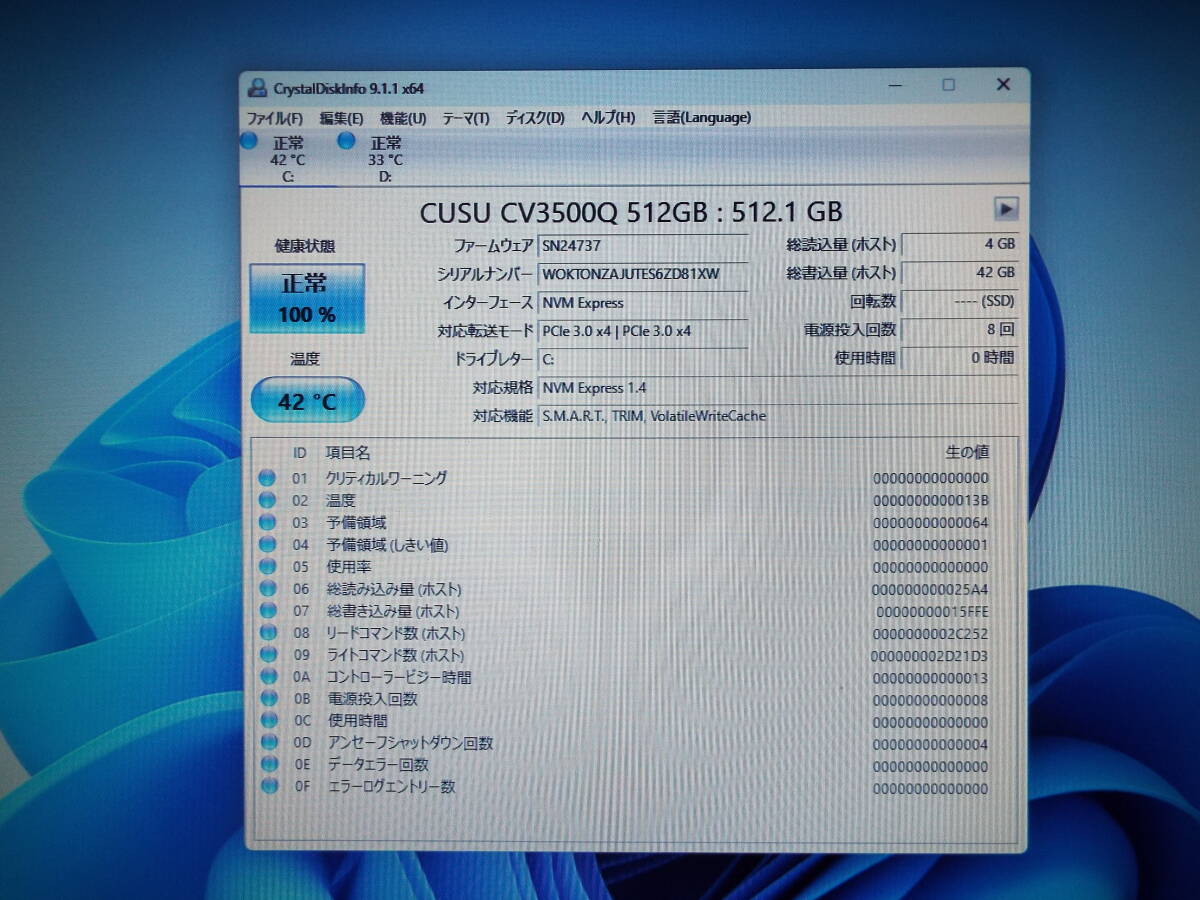Viewport: 1200px width, 900px height.
Task: Click the rotation rate value ---- (SSD)
Action: pos(960,300)
